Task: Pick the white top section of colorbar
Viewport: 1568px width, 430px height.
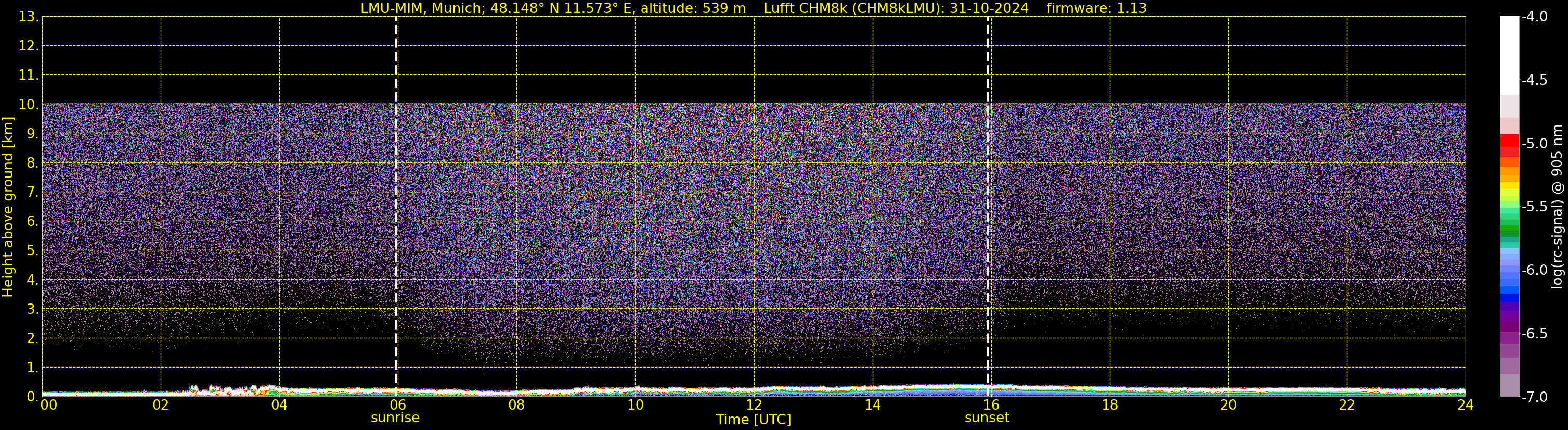Action: coord(1509,55)
